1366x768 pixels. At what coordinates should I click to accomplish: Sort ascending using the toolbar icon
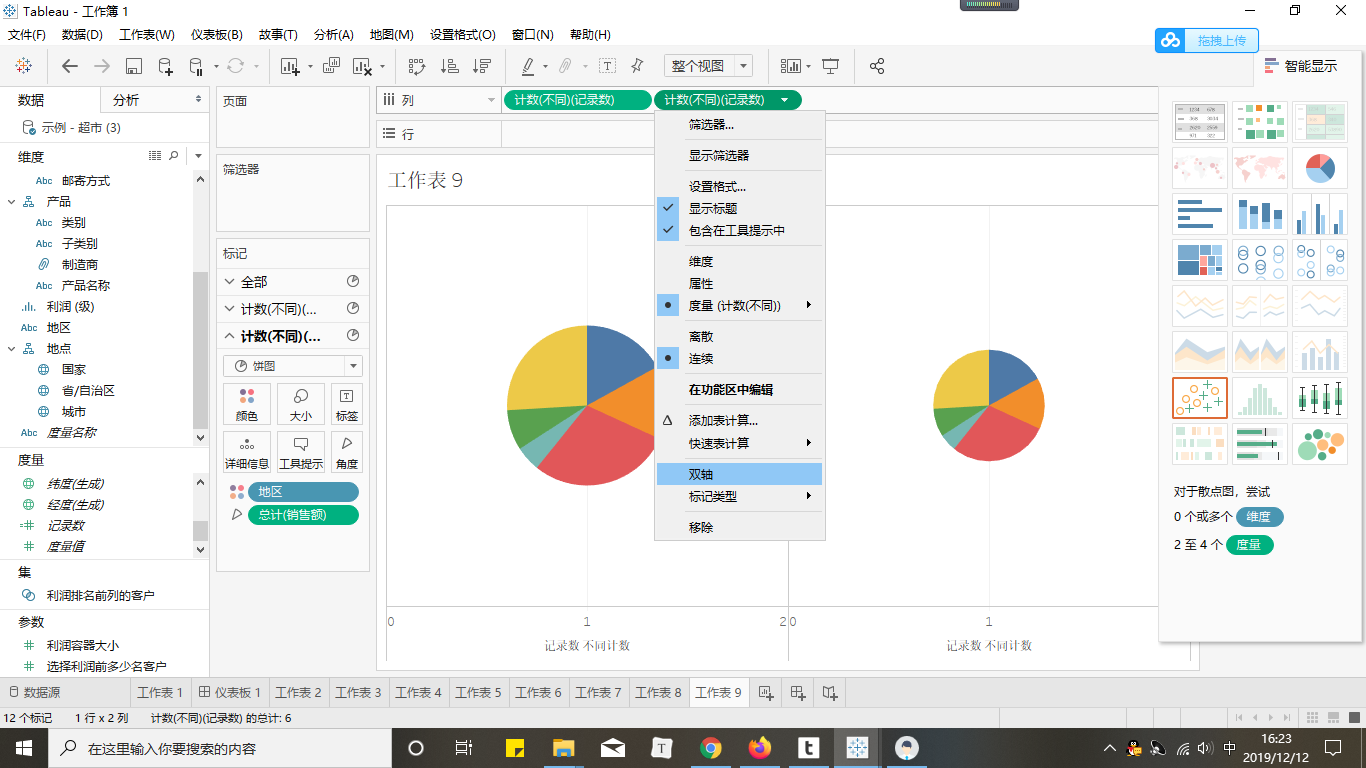click(x=449, y=66)
